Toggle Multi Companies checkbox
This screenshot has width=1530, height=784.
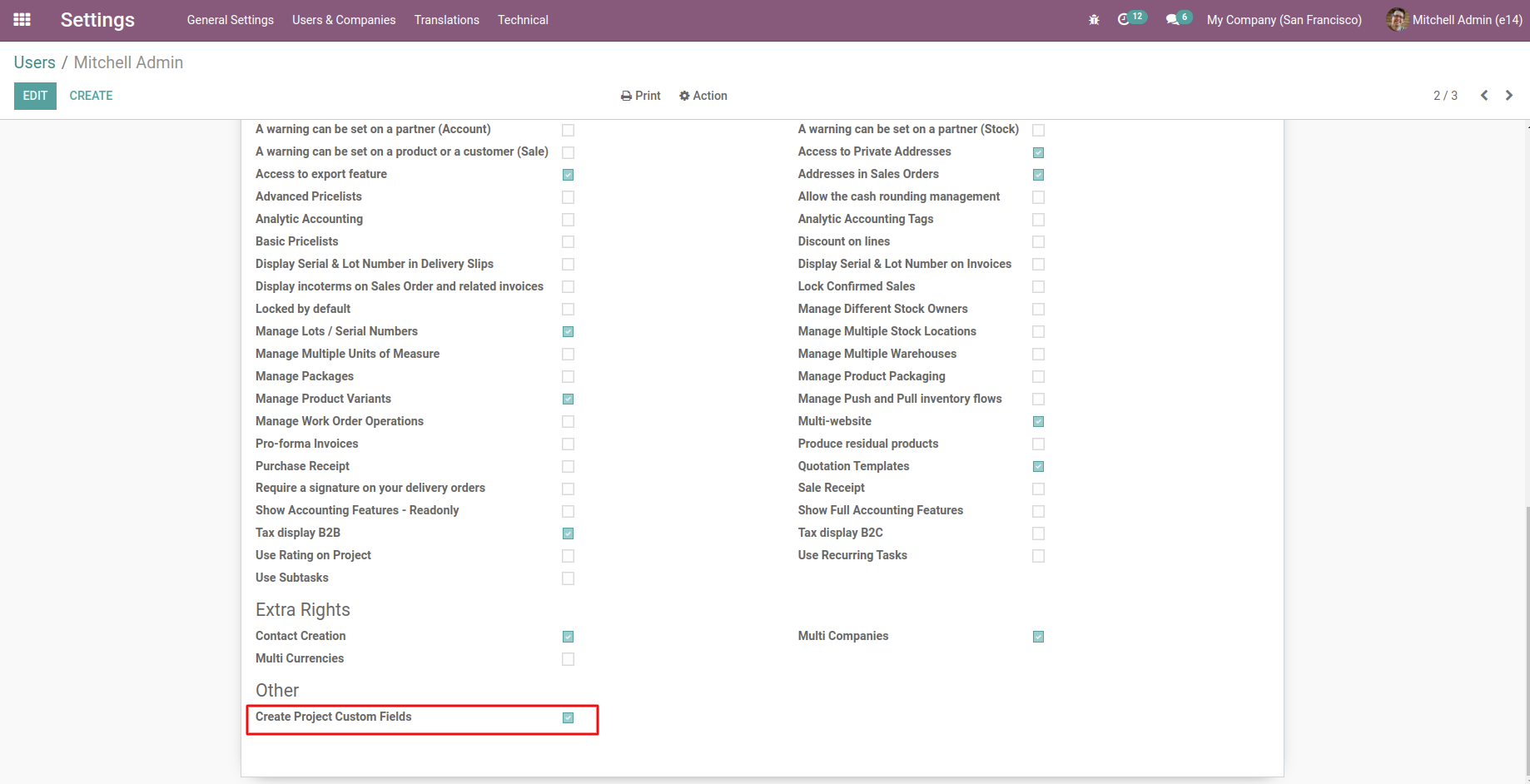(1038, 637)
